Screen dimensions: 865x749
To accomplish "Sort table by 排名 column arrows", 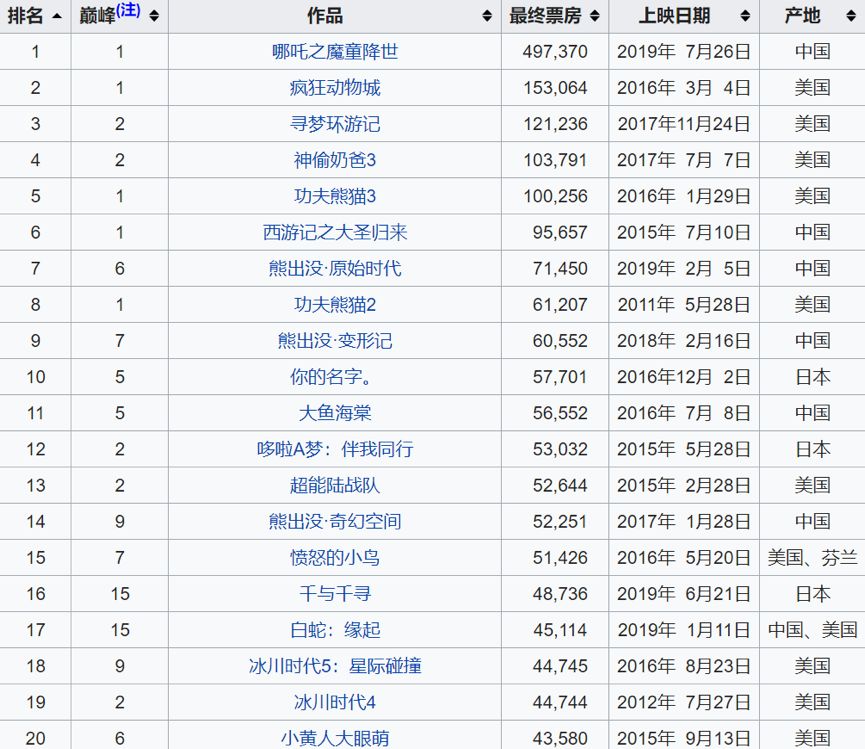I will [x=57, y=16].
